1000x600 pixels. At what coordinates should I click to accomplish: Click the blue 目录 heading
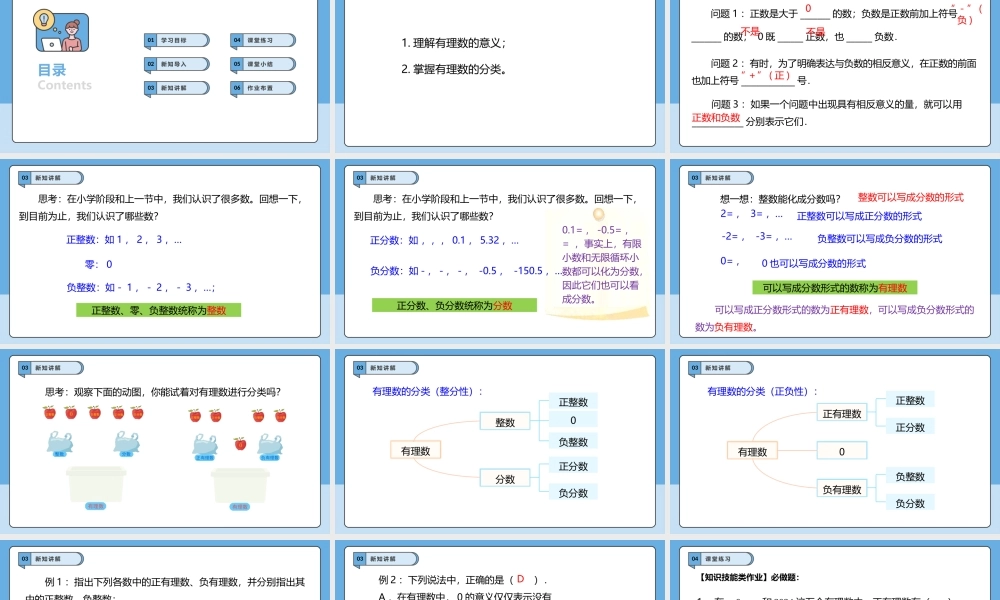pyautogui.click(x=52, y=70)
